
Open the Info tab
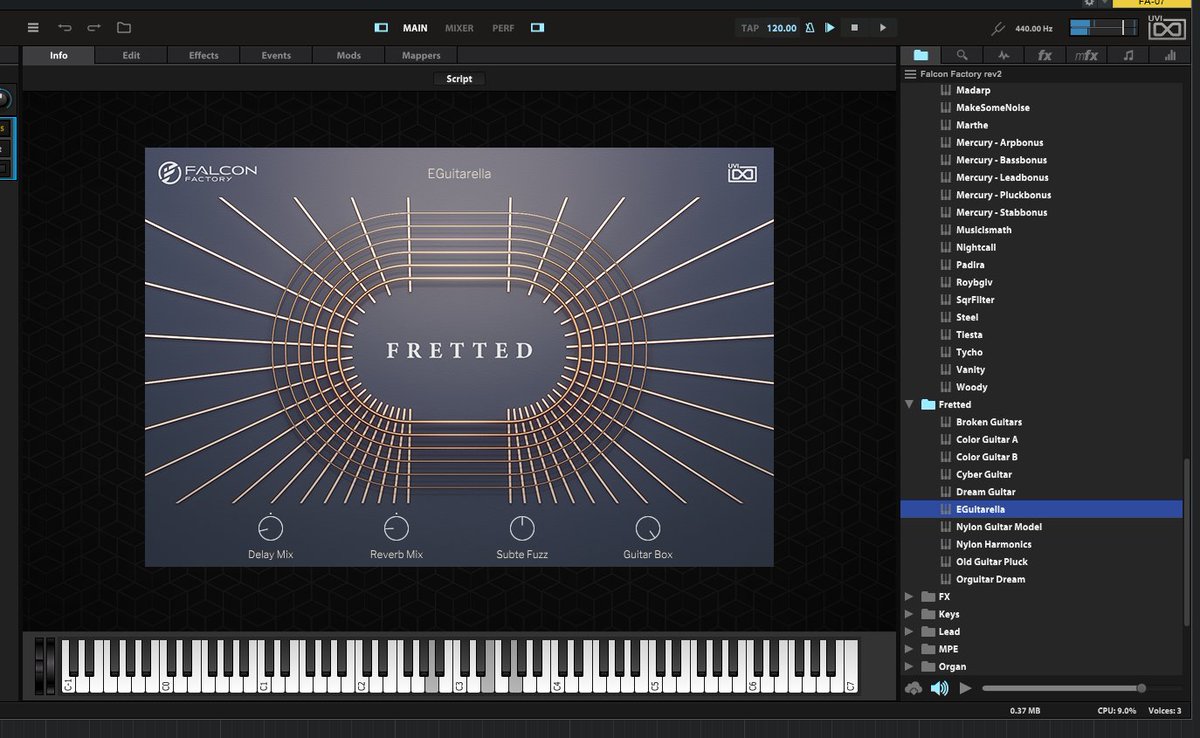59,55
